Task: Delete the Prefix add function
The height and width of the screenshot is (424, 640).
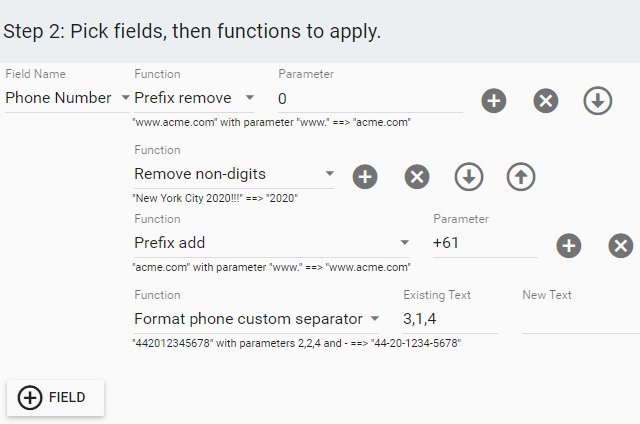Action: coord(621,246)
